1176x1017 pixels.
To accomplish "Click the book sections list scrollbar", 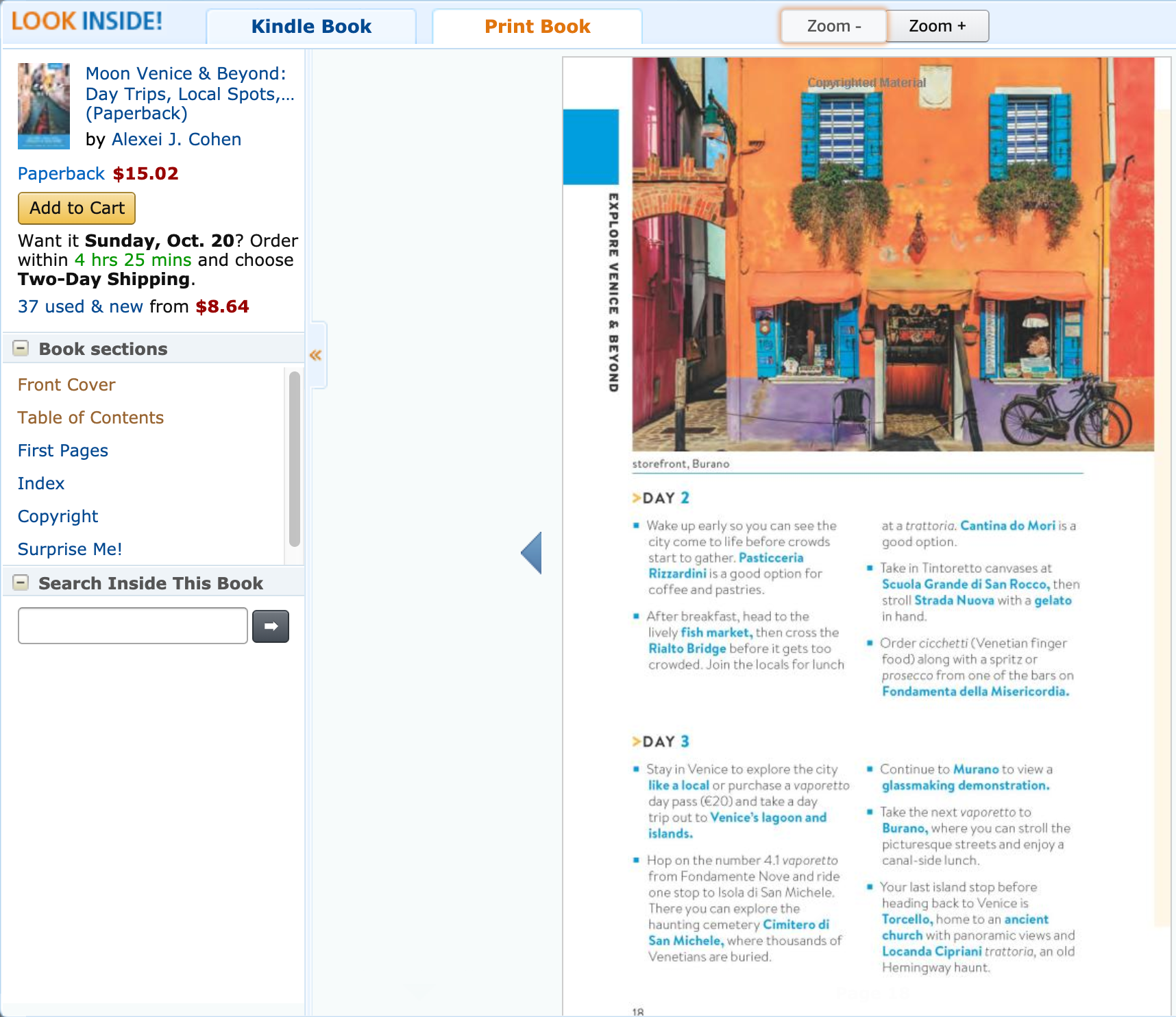I will click(x=295, y=458).
